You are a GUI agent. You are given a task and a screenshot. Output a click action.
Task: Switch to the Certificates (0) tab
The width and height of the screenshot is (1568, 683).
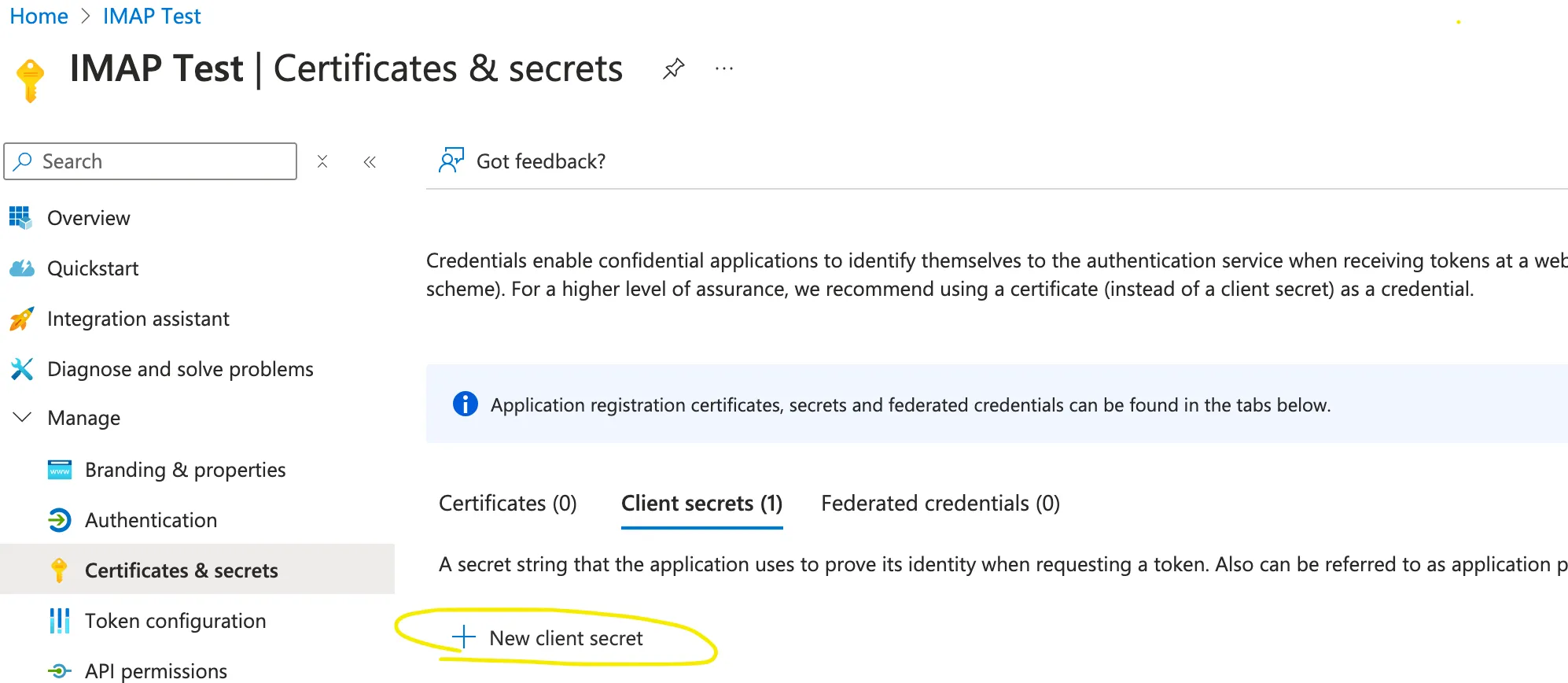pyautogui.click(x=508, y=504)
